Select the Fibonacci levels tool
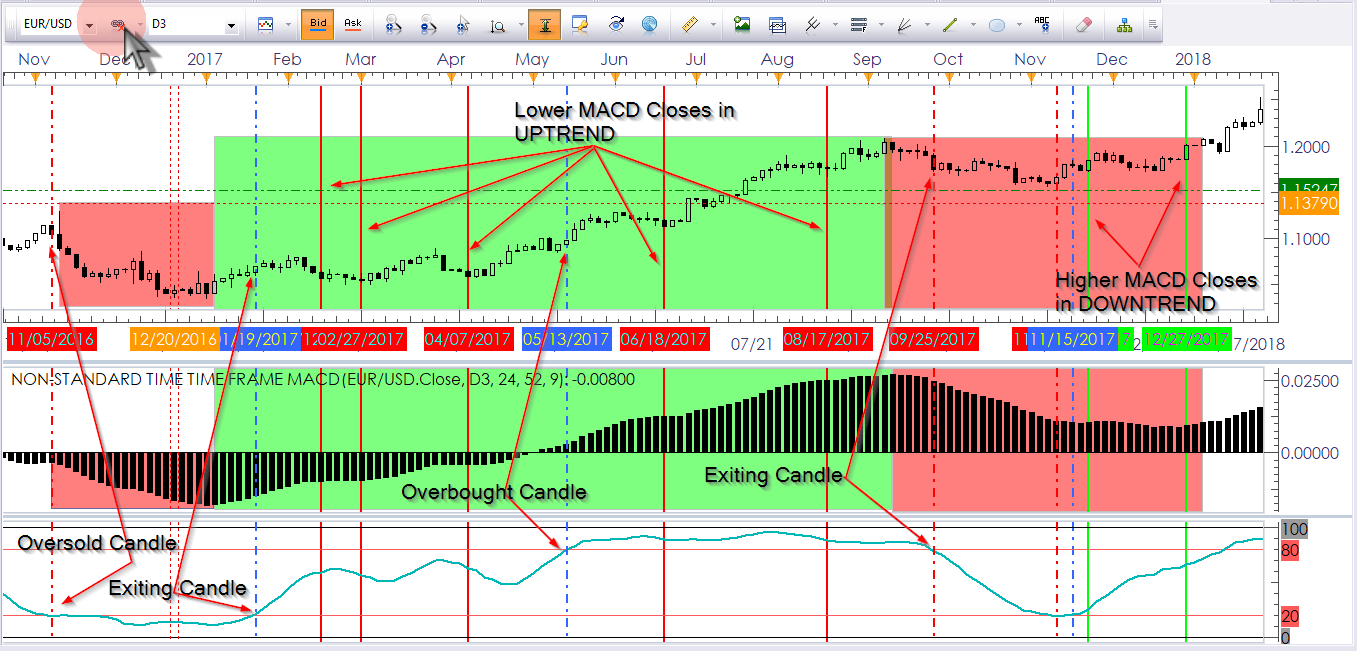Image resolution: width=1357 pixels, height=651 pixels. coord(858,24)
